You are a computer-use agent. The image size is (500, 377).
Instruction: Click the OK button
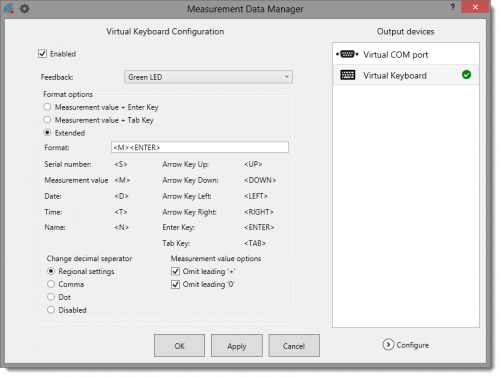point(179,346)
